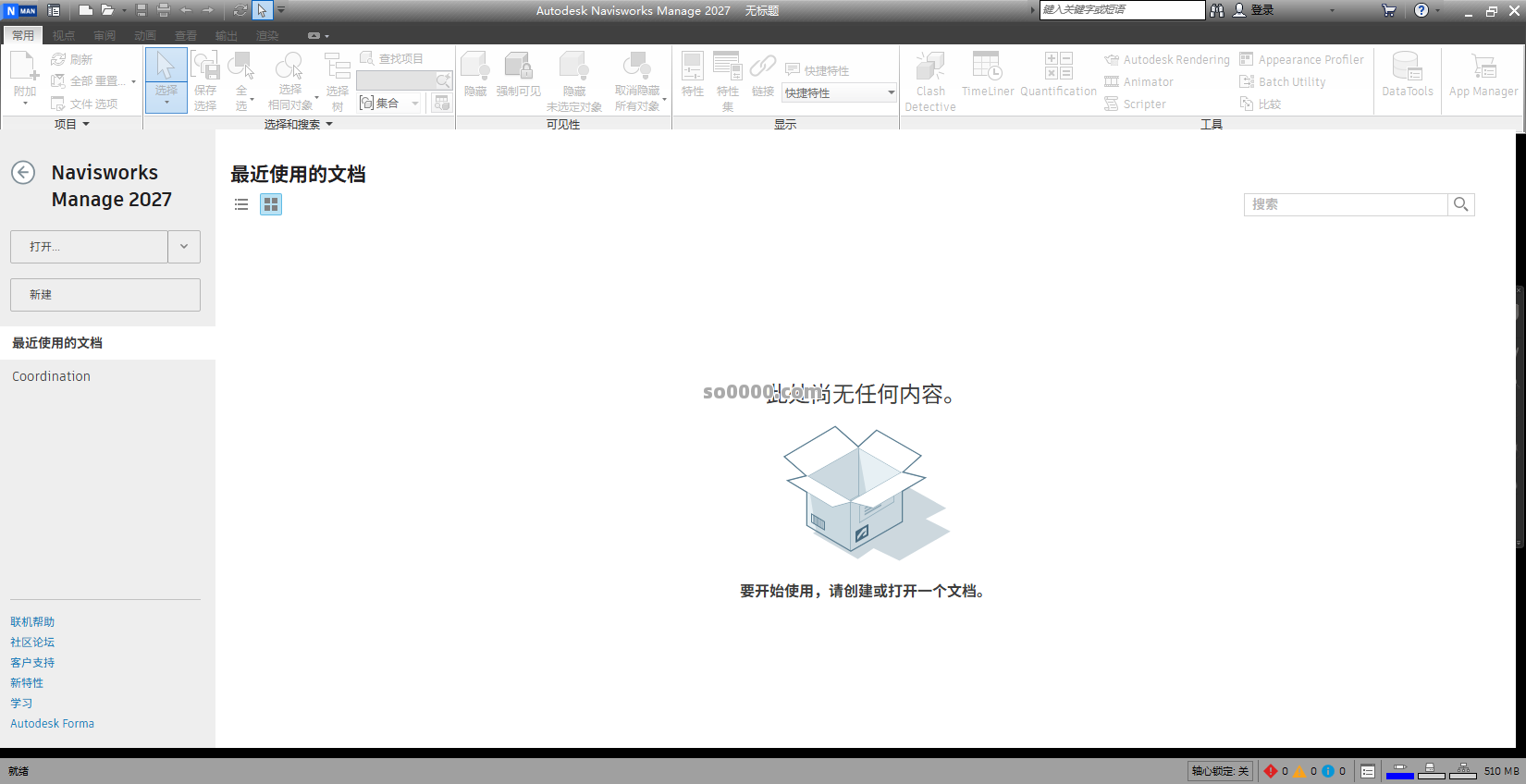
Task: Toggle Quick Properties (快捷特性) display
Action: (x=817, y=70)
